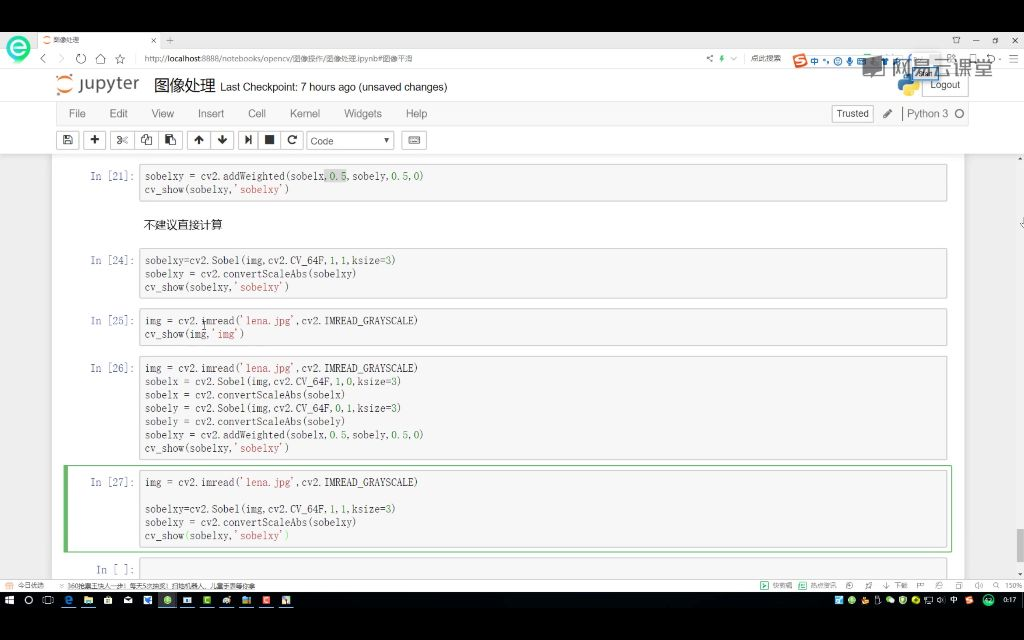The width and height of the screenshot is (1024, 640).
Task: Open Task View on taskbar
Action: click(48, 600)
